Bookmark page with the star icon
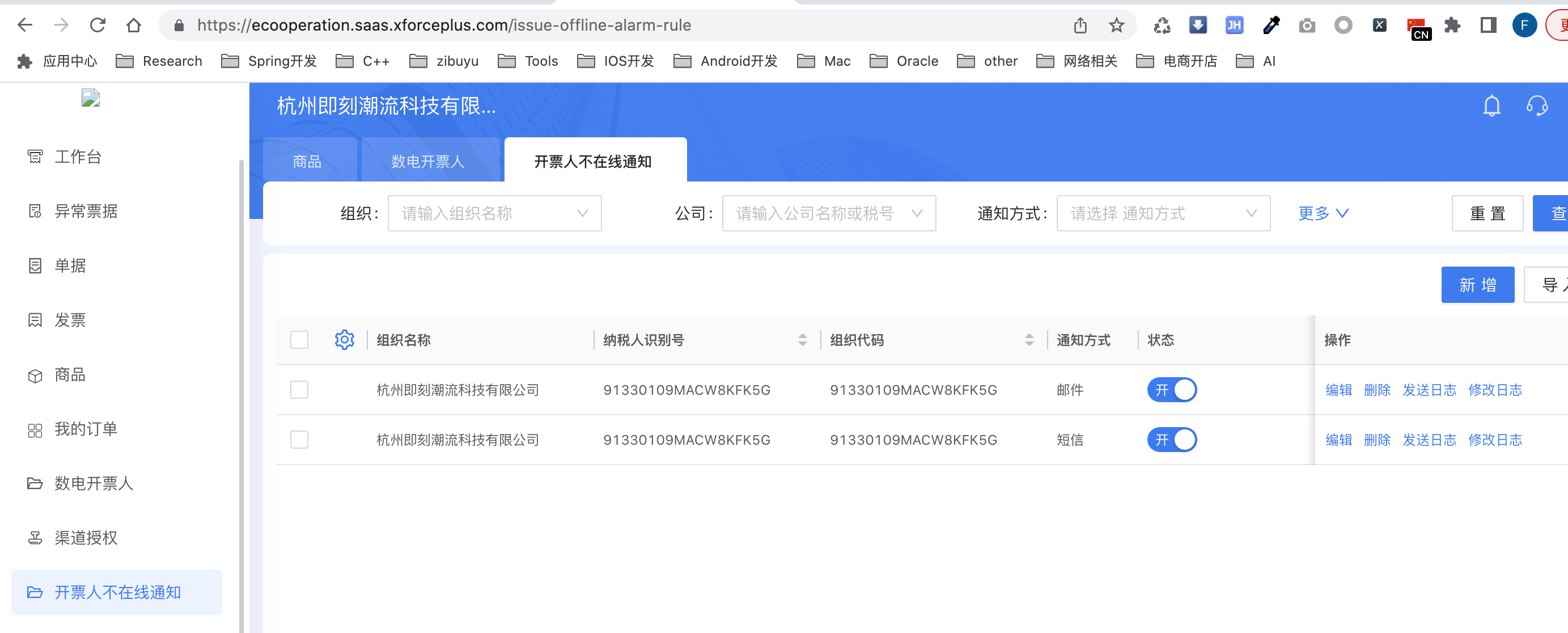The height and width of the screenshot is (633, 1568). click(x=1116, y=25)
